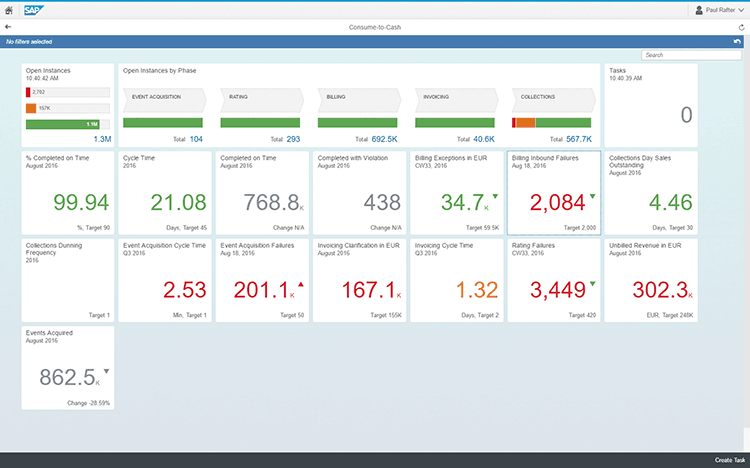Click red up arrow on Event Acquisition Failures
The height and width of the screenshot is (468, 750).
(301, 284)
